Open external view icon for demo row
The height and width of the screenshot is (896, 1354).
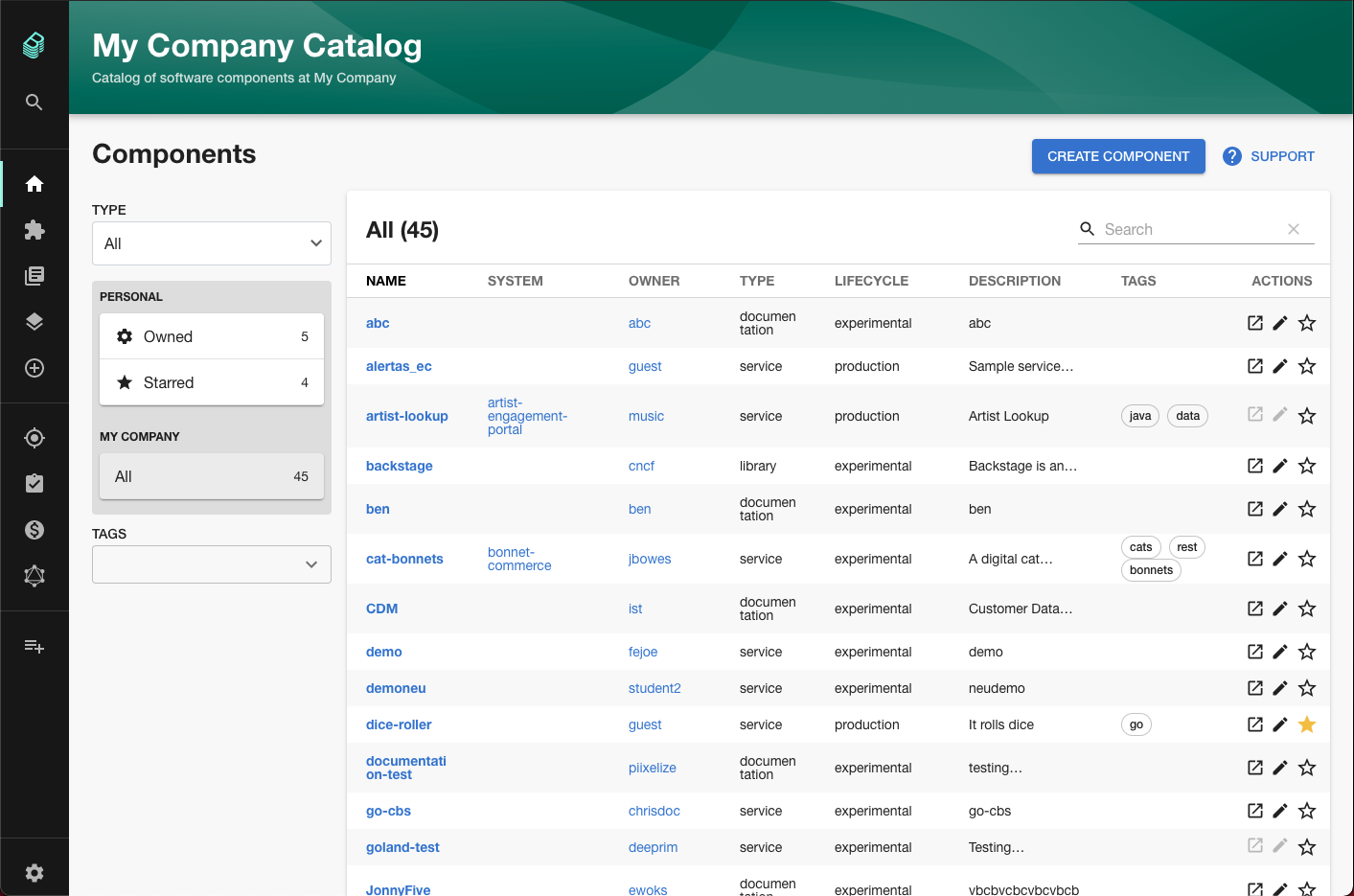tap(1255, 652)
